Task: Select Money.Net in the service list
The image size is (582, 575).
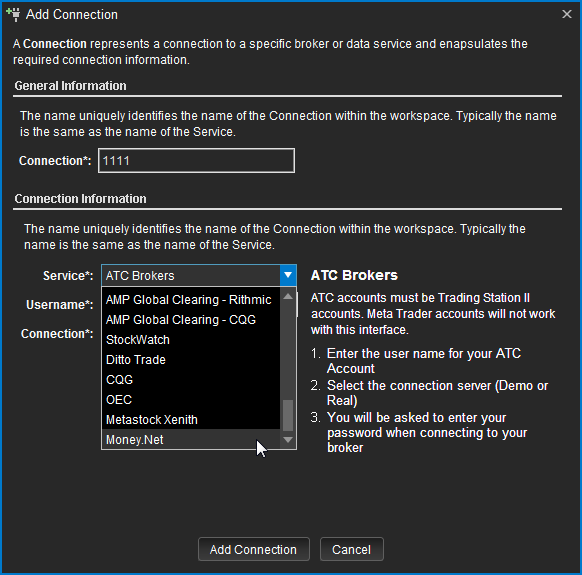Action: pyautogui.click(x=191, y=440)
